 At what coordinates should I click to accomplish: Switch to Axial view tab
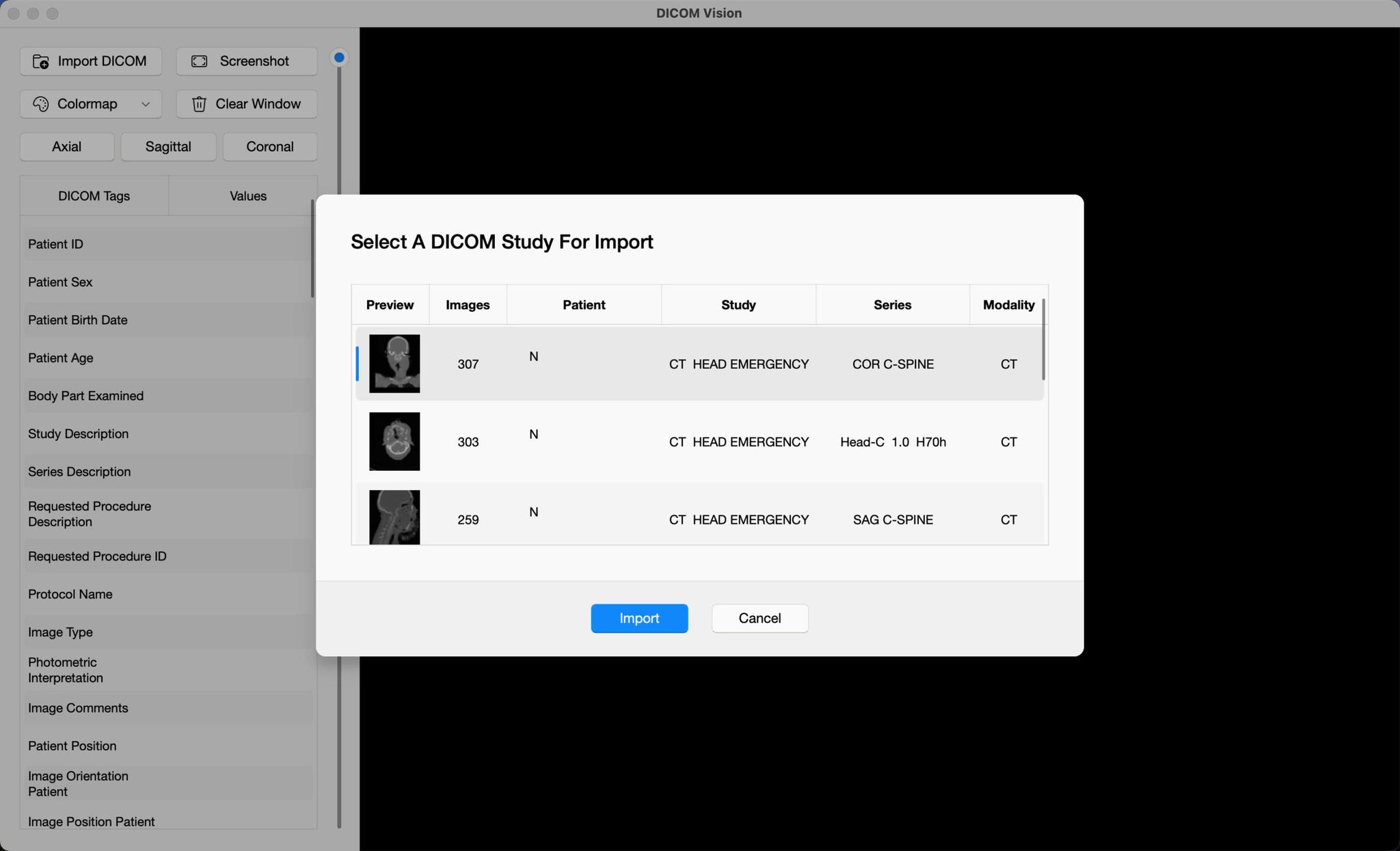(66, 146)
